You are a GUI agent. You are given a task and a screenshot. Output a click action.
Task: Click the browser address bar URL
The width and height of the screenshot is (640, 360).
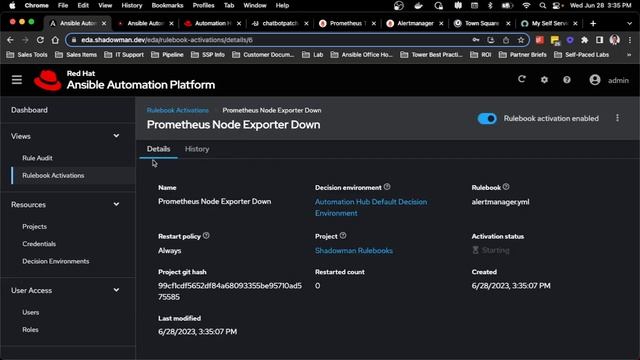point(167,40)
